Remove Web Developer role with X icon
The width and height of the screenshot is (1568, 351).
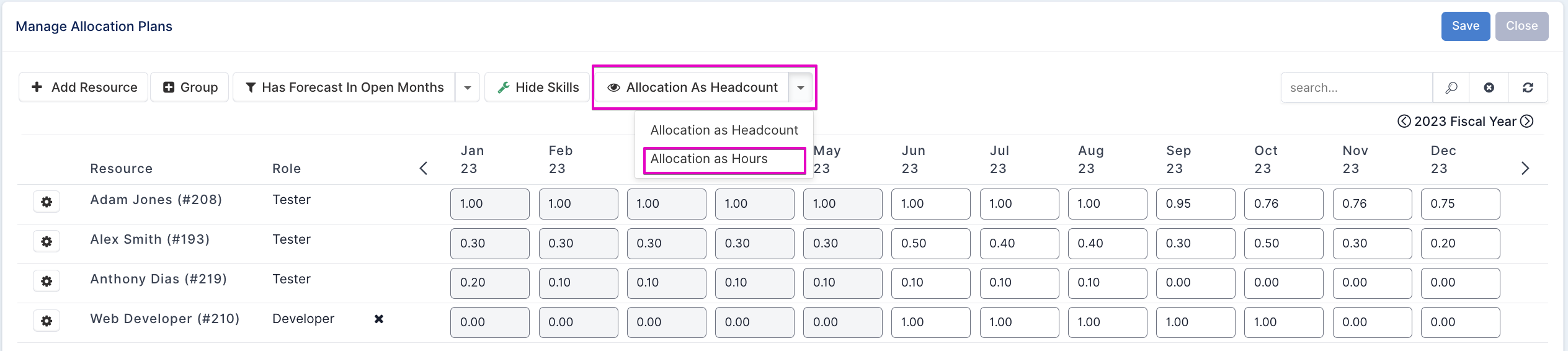pos(379,319)
